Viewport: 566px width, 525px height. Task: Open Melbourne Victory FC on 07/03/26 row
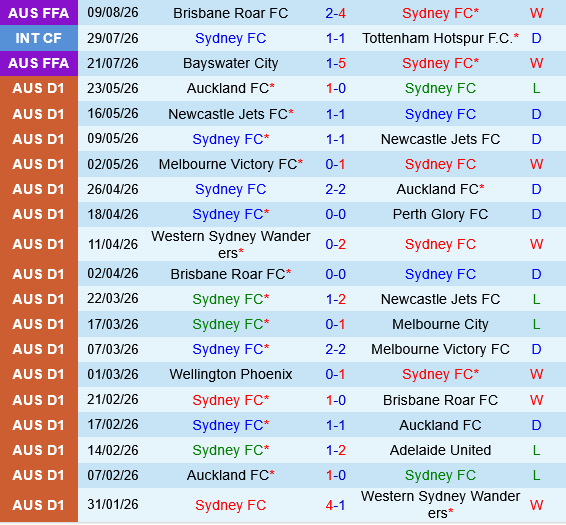[x=440, y=349]
